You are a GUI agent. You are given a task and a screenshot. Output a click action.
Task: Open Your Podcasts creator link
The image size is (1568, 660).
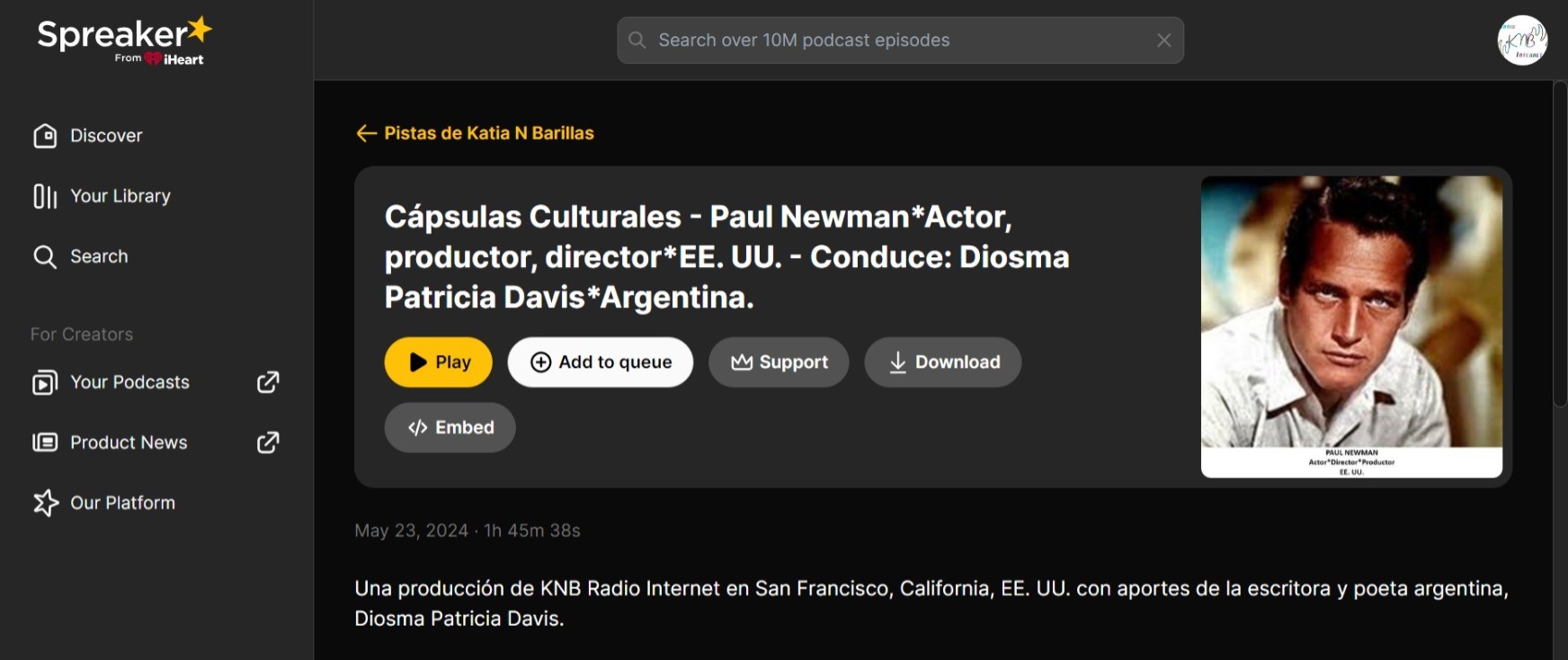129,382
